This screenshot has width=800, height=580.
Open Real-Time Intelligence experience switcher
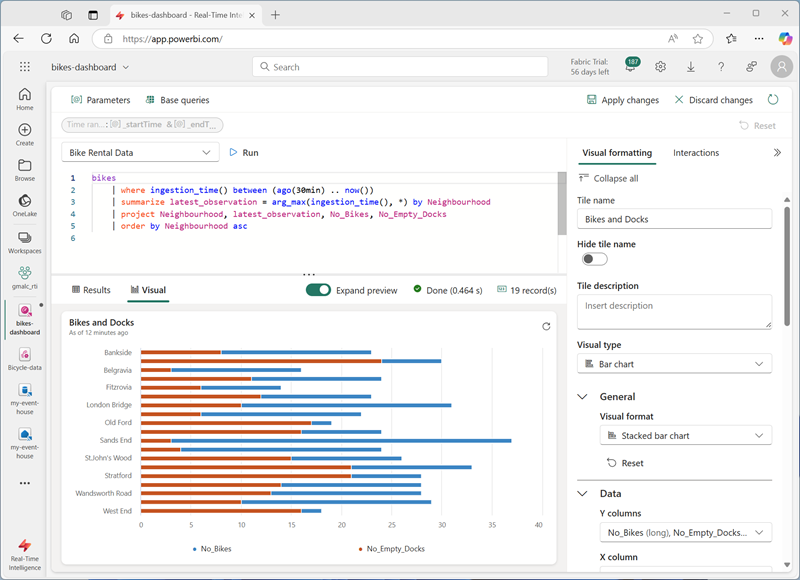tap(24, 554)
